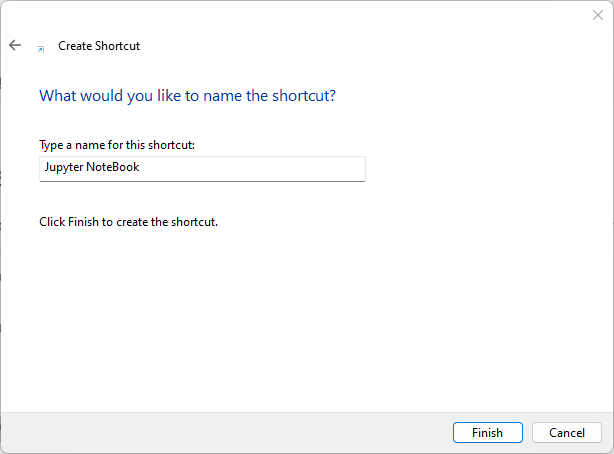This screenshot has height=454, width=614.
Task: Click the empty title bar area left of X
Action: (x=300, y=15)
